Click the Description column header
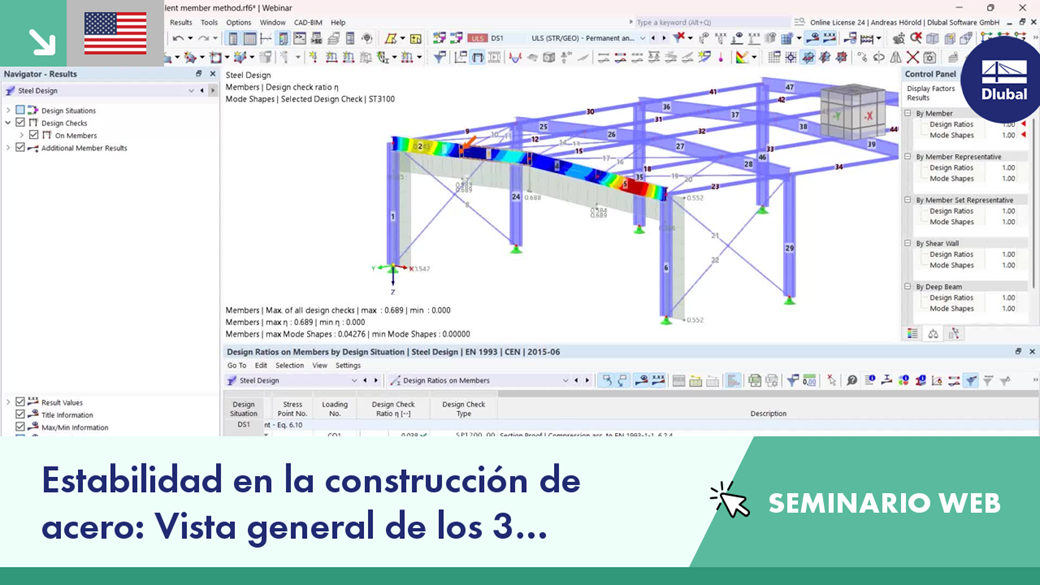Viewport: 1040px width, 585px height. tap(768, 409)
